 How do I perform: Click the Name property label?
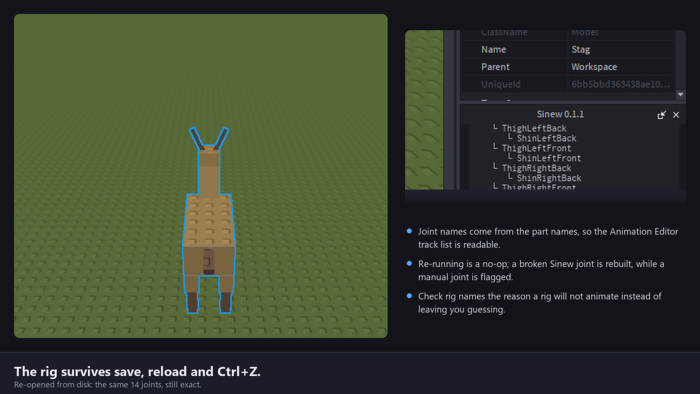pos(494,50)
